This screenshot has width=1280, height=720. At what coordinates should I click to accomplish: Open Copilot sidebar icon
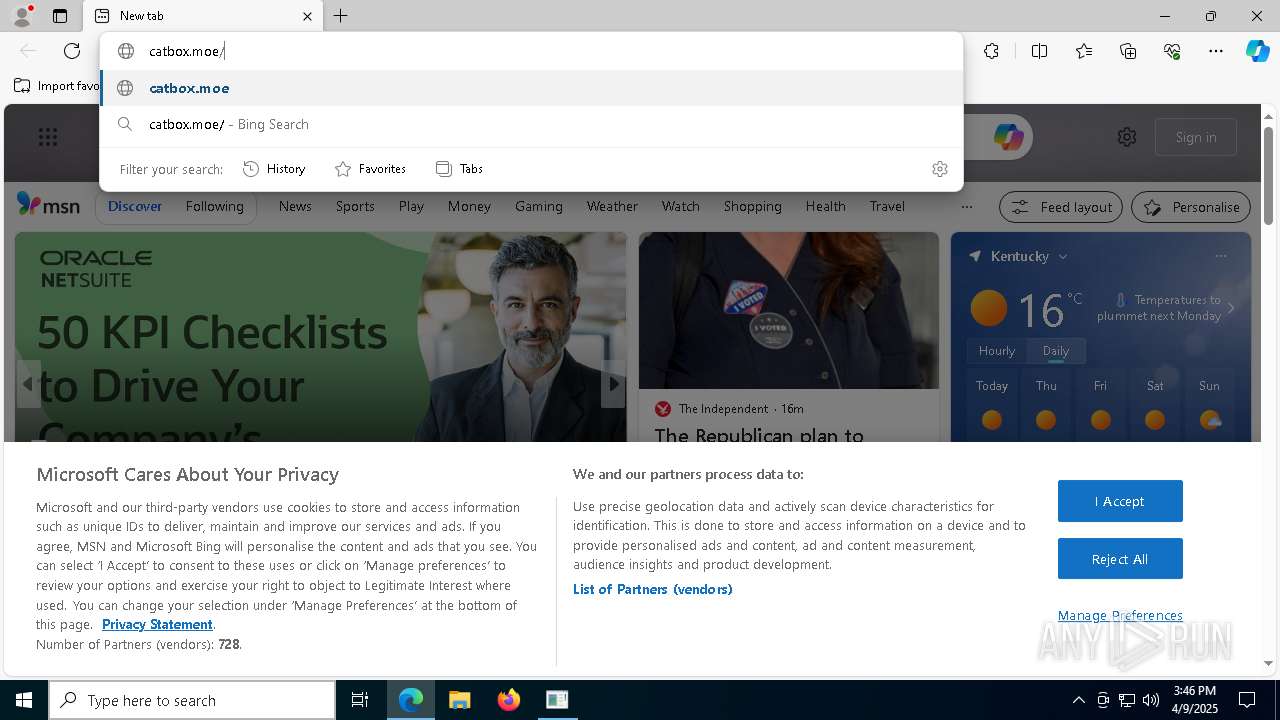(x=1257, y=51)
